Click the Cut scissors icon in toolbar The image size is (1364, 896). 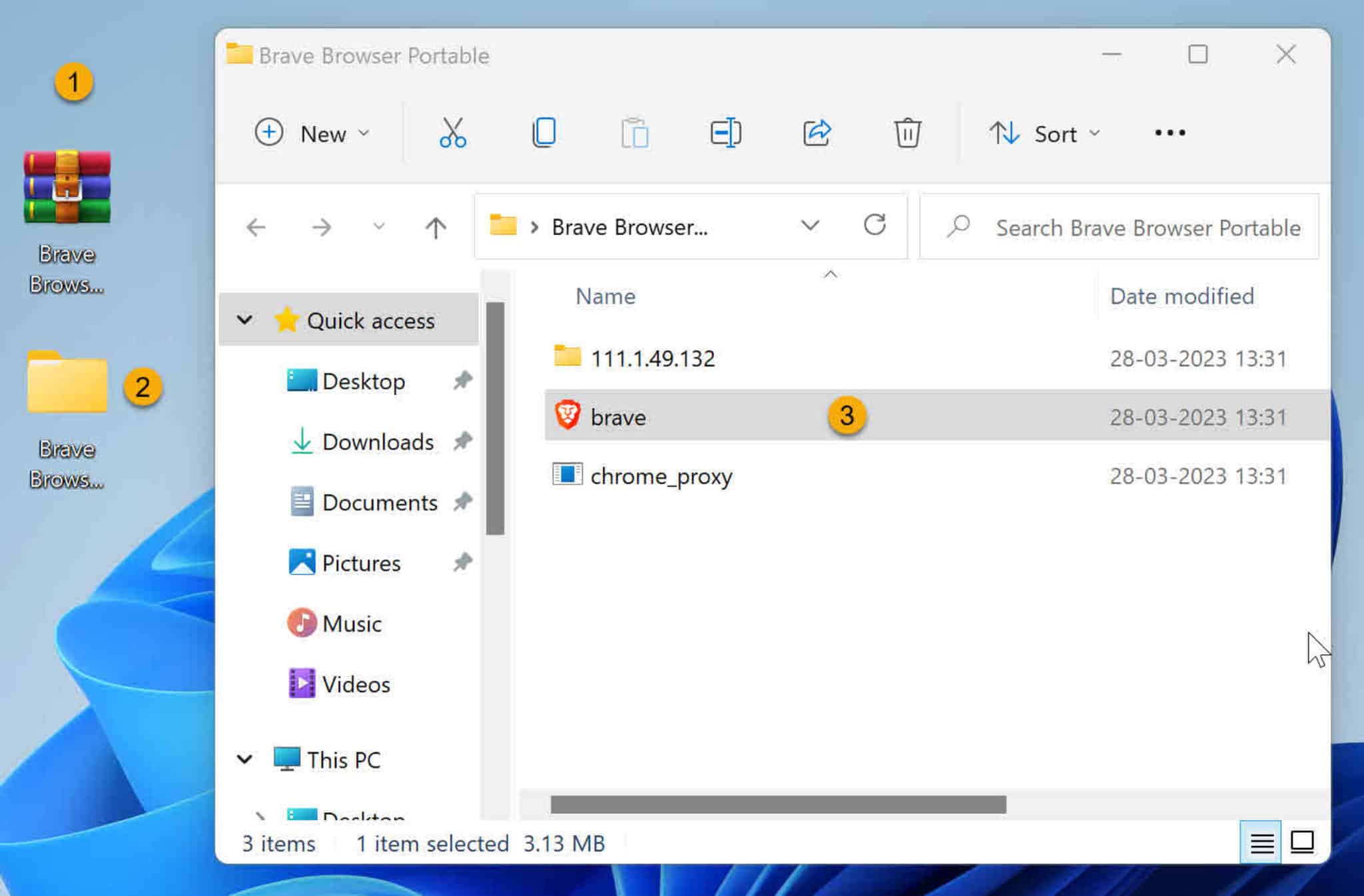tap(453, 132)
